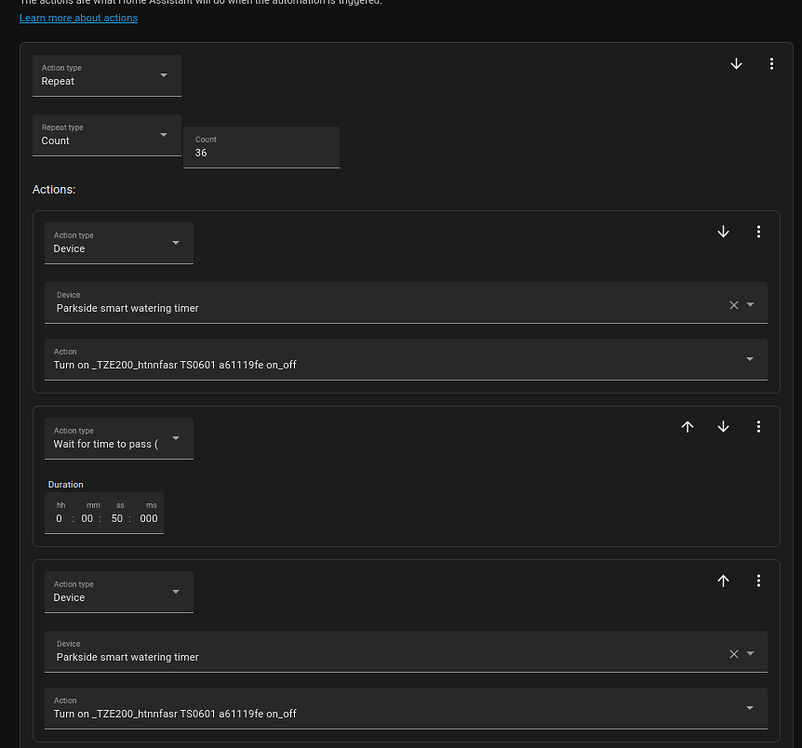Select the minutes field in Duration

point(87,518)
